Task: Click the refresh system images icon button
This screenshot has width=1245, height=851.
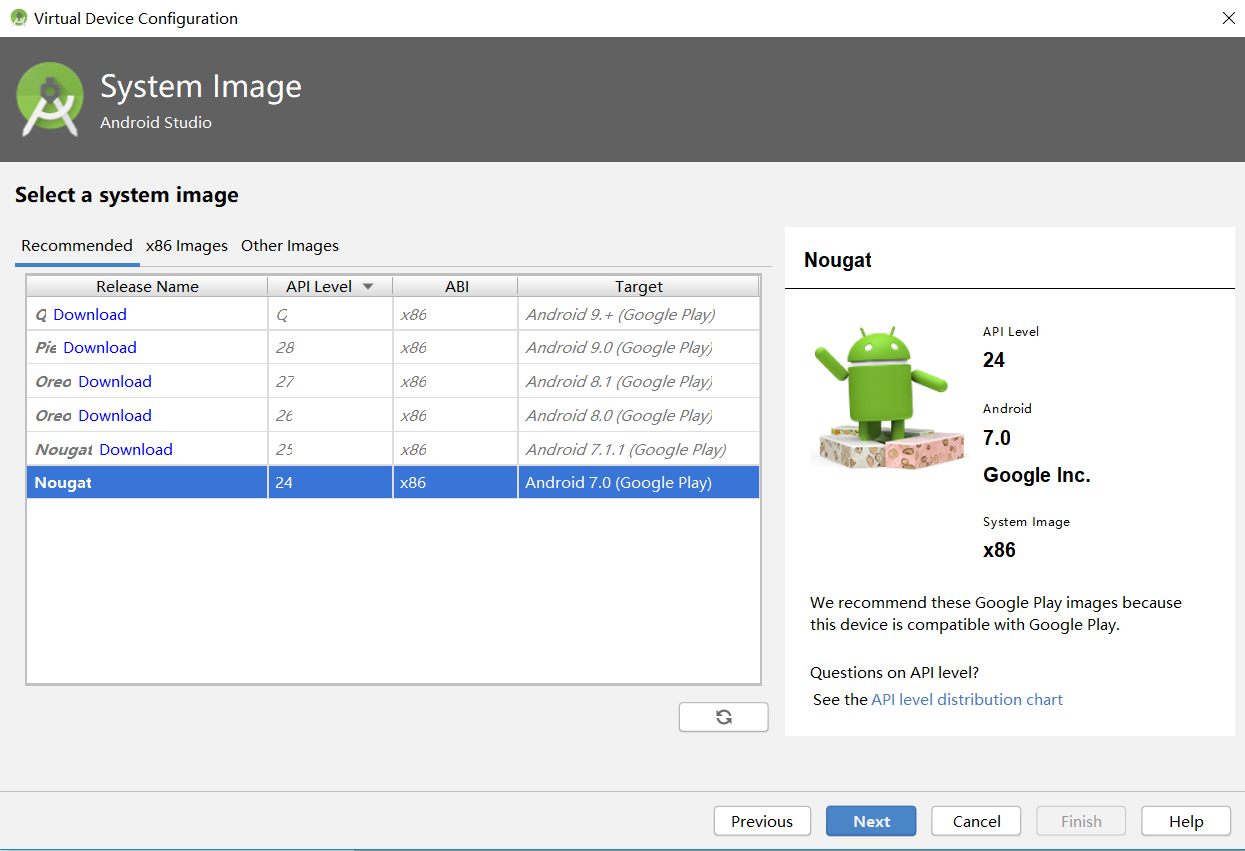Action: coord(723,717)
